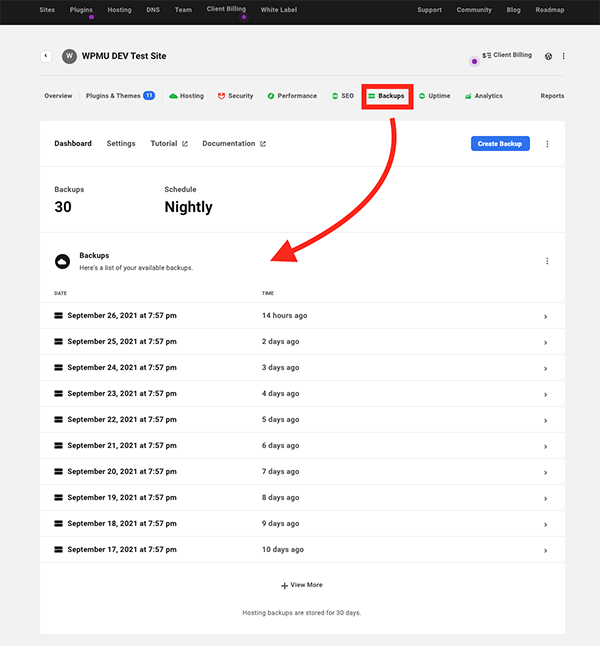Click View More to load more backups
The image size is (600, 646).
pos(302,585)
